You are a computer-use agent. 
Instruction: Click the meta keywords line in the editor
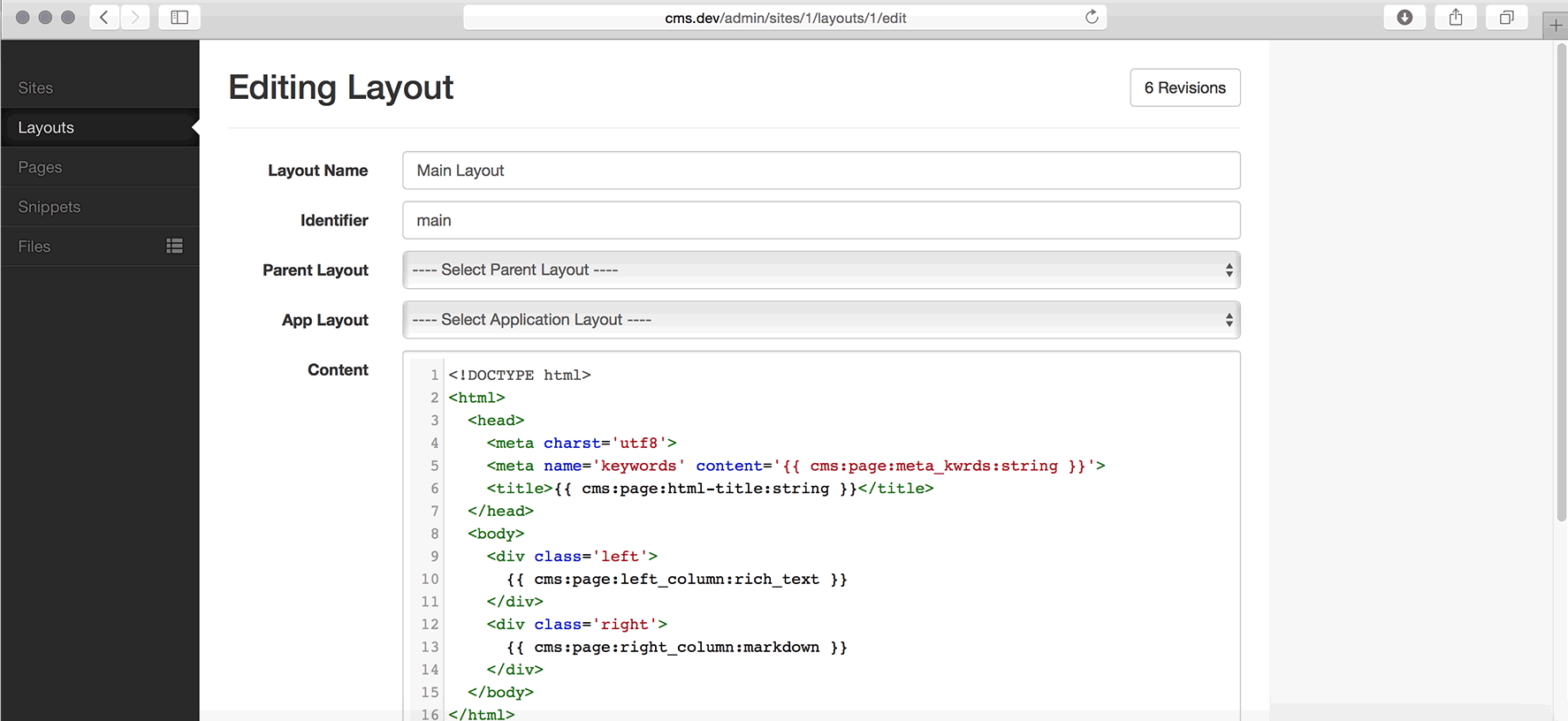[795, 466]
